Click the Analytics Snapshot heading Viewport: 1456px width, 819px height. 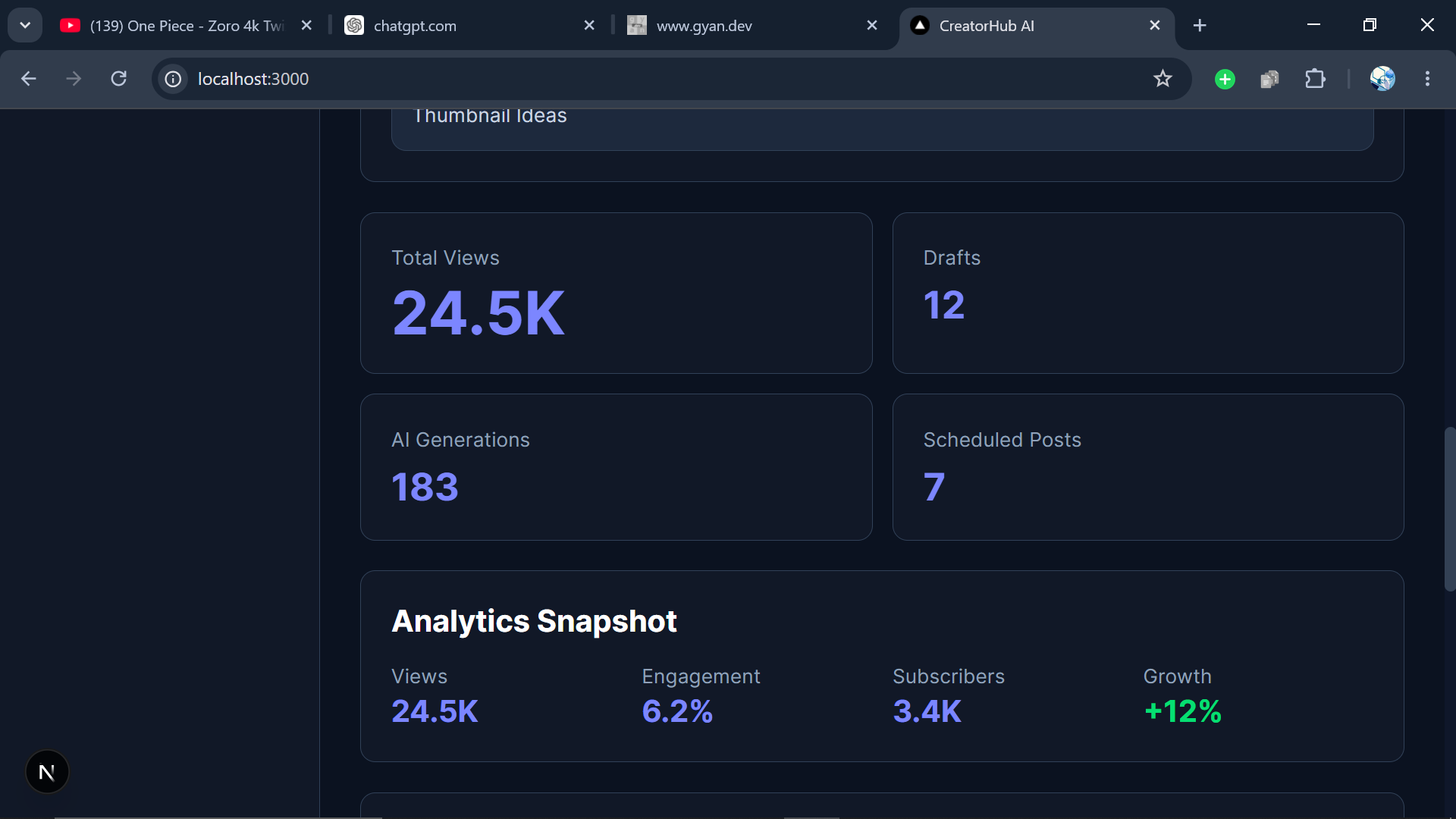[534, 621]
